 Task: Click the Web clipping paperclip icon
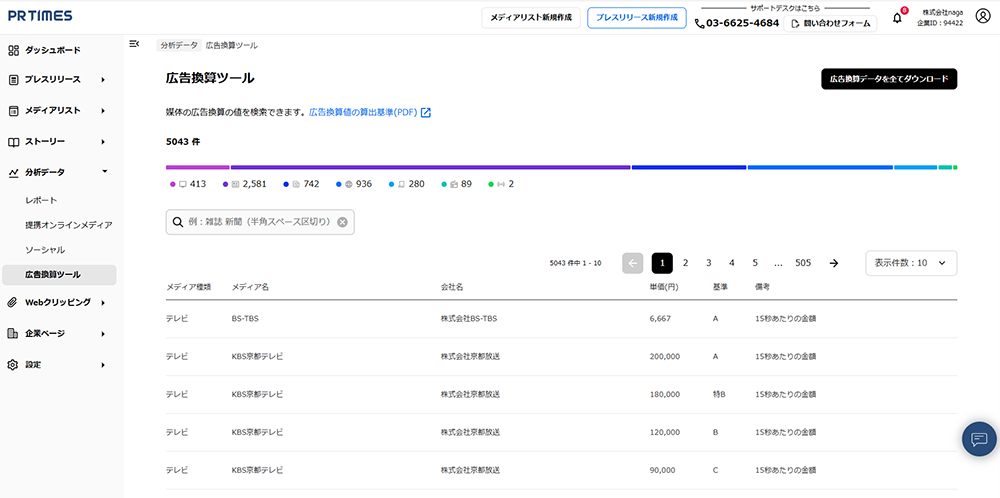tap(13, 302)
